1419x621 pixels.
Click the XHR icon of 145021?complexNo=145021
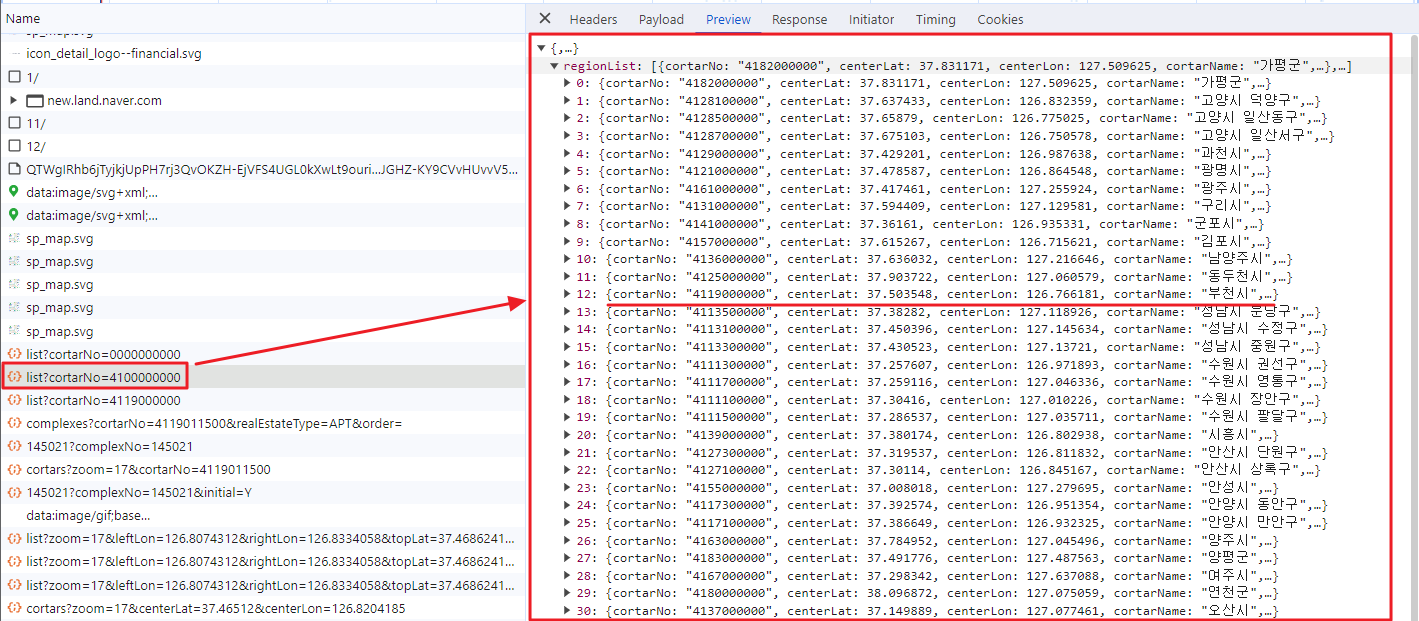(14, 446)
